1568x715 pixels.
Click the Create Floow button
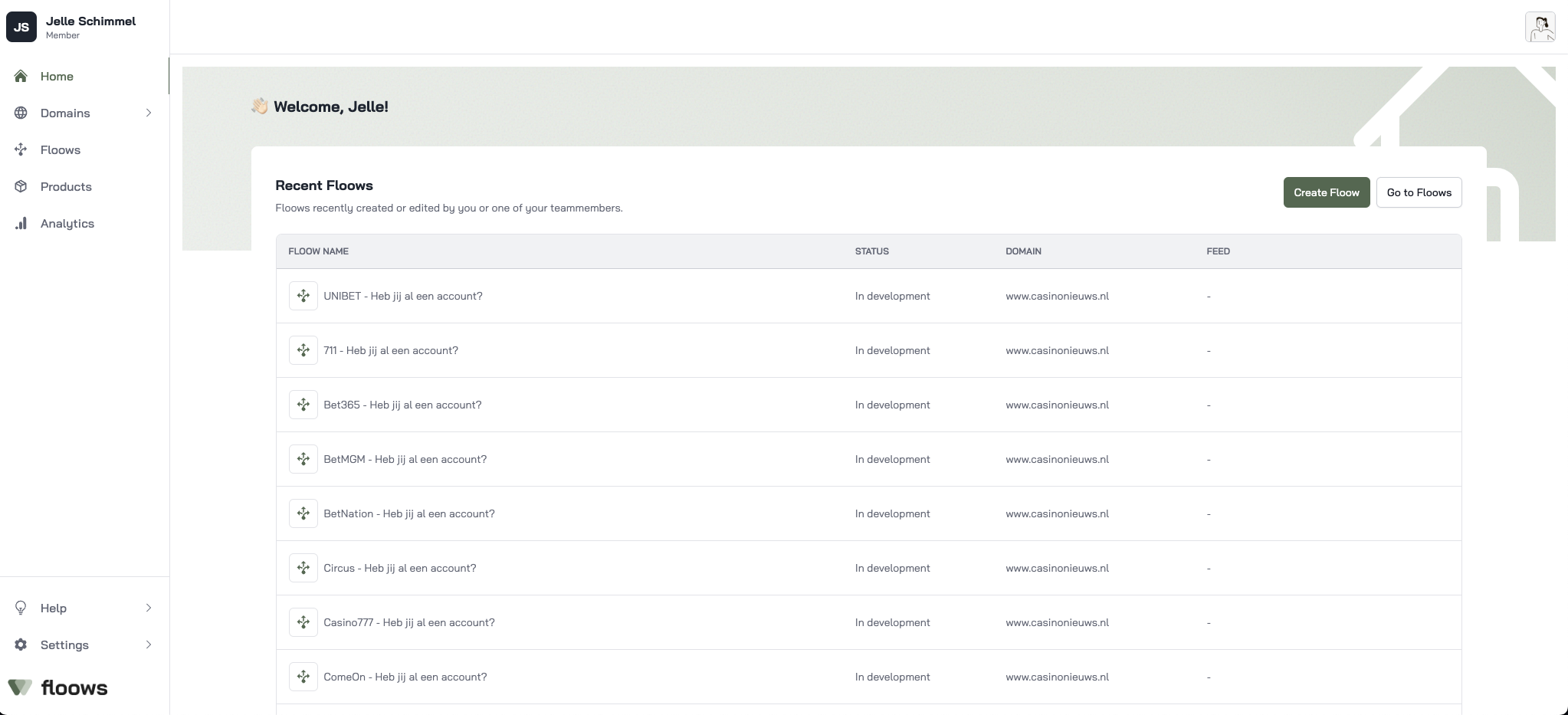(x=1327, y=192)
